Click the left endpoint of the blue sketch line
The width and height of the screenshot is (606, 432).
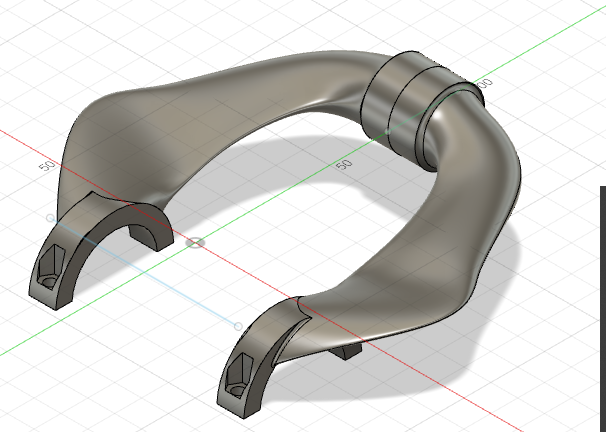pos(51,217)
